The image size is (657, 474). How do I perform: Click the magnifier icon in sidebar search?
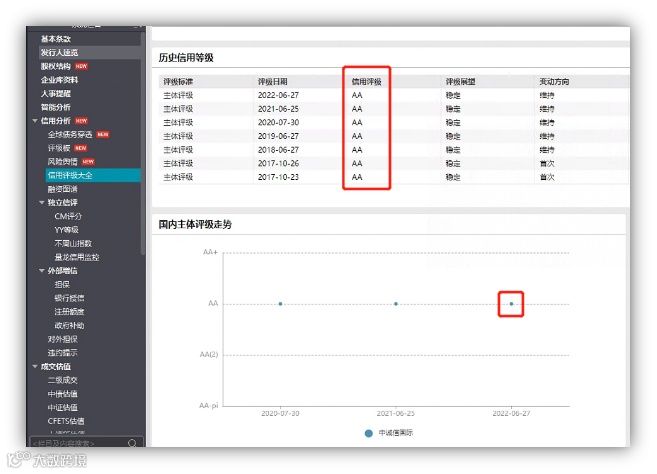click(132, 443)
